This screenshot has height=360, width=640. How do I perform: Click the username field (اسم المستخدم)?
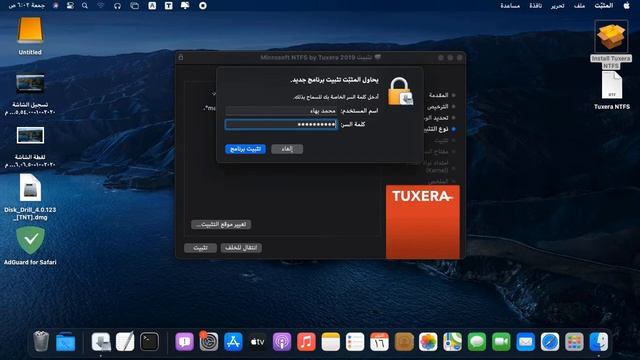281,111
